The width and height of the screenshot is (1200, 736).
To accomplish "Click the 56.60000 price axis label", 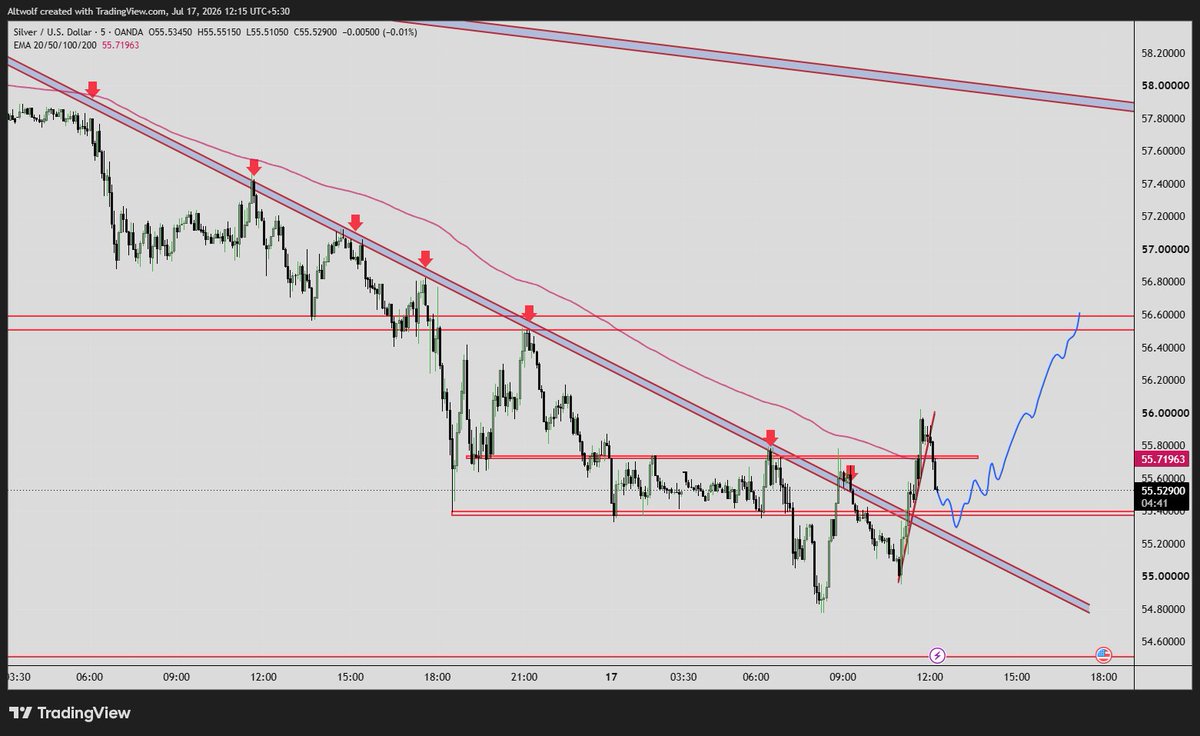I will (1163, 315).
